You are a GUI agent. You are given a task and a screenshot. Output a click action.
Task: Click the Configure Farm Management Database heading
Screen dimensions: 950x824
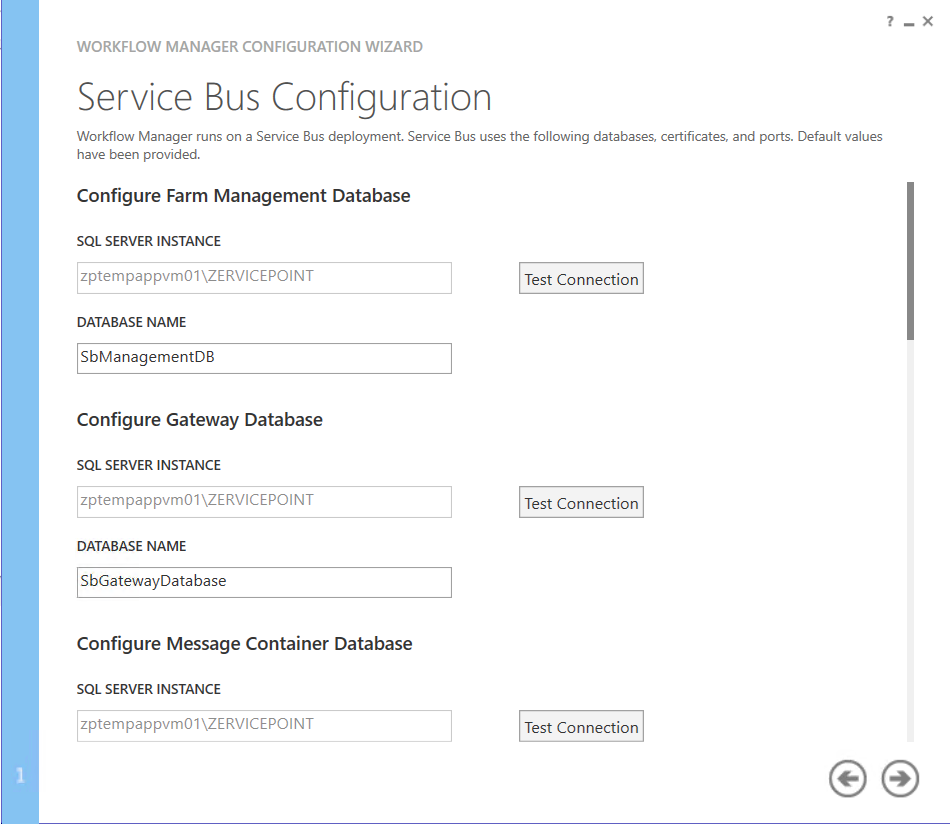243,196
